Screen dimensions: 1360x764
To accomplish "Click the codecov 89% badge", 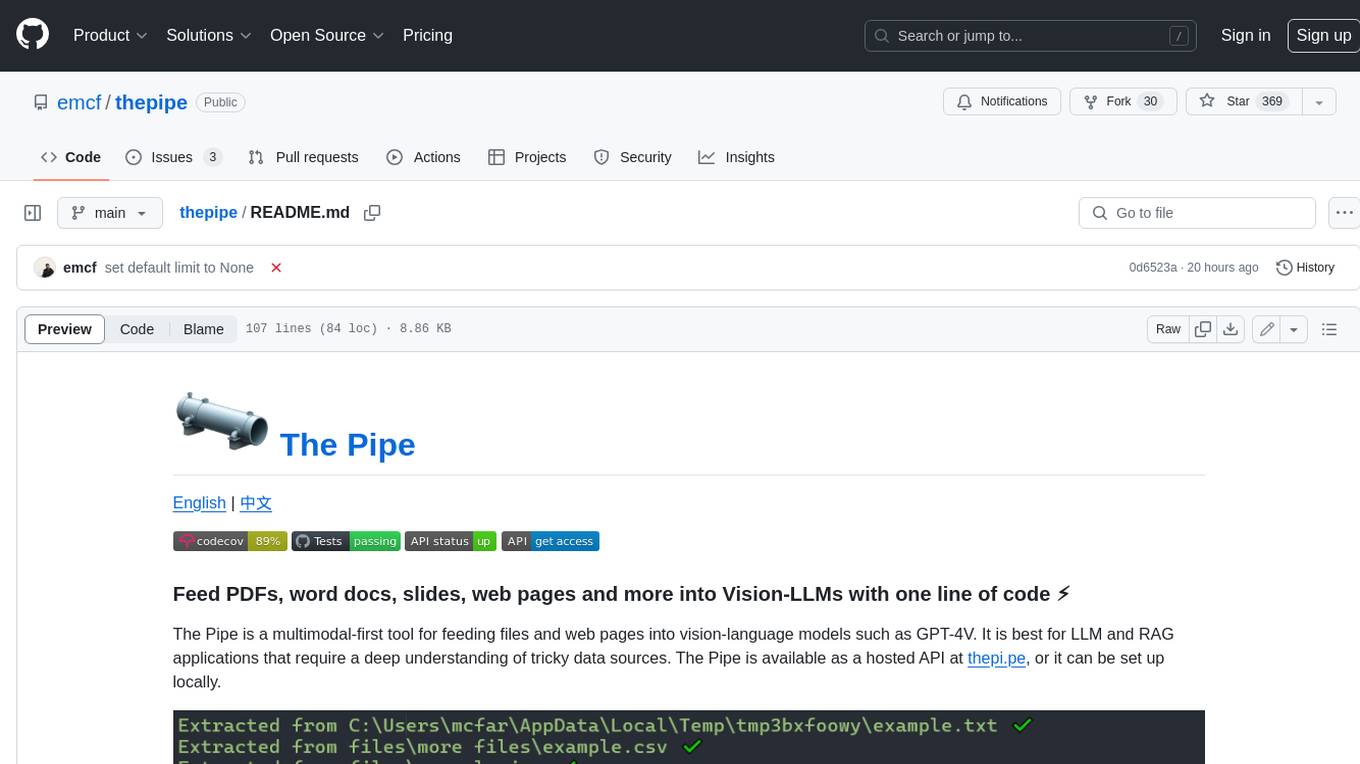I will coord(230,541).
